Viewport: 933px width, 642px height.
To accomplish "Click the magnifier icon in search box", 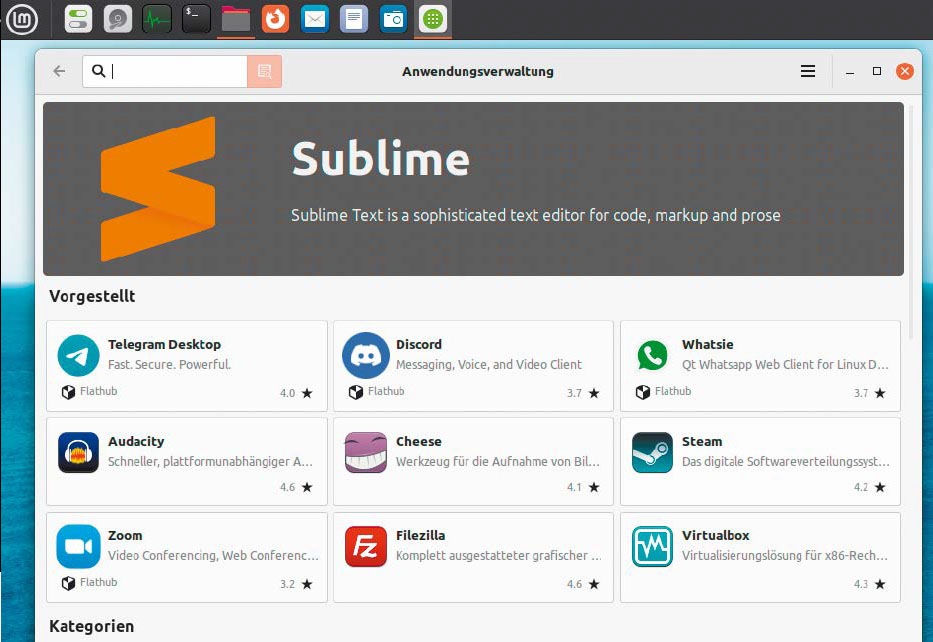I will pyautogui.click(x=98, y=71).
